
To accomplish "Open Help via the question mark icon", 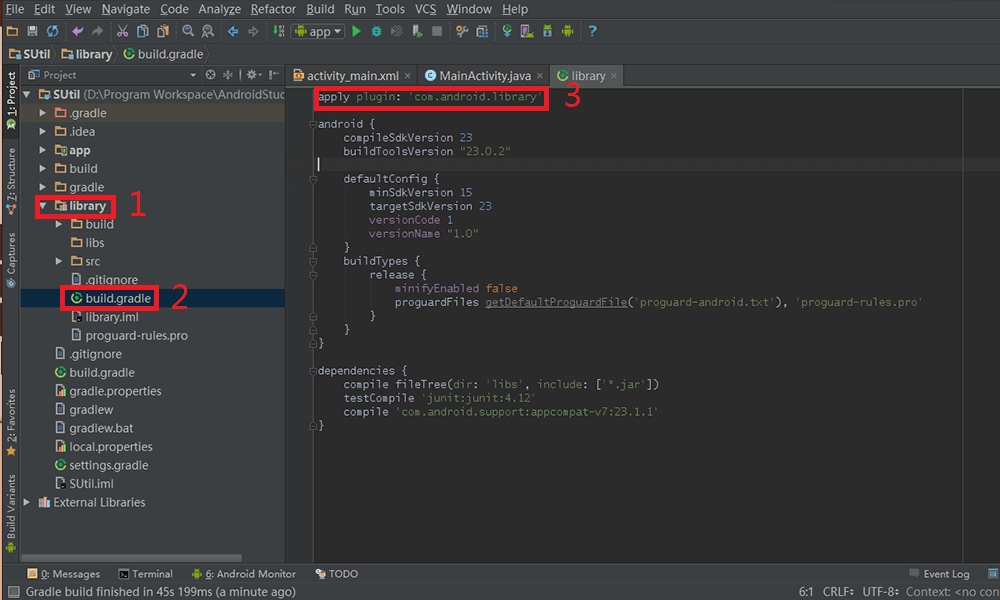I will pyautogui.click(x=592, y=32).
